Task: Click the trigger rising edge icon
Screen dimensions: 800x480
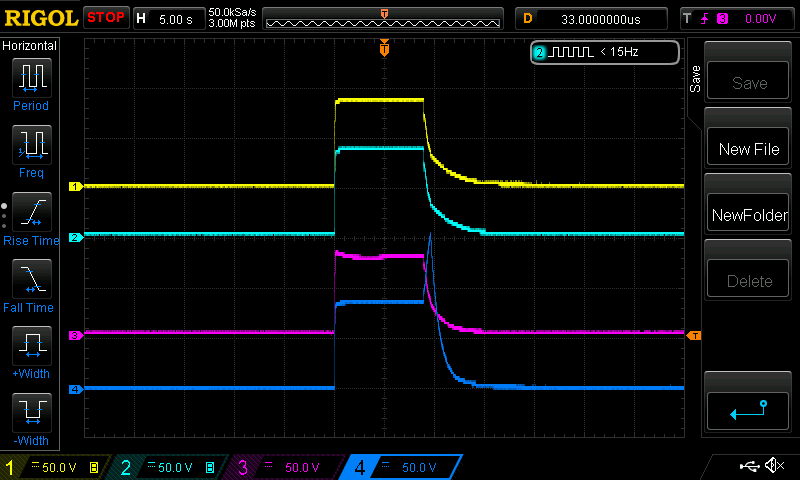Action: point(705,19)
